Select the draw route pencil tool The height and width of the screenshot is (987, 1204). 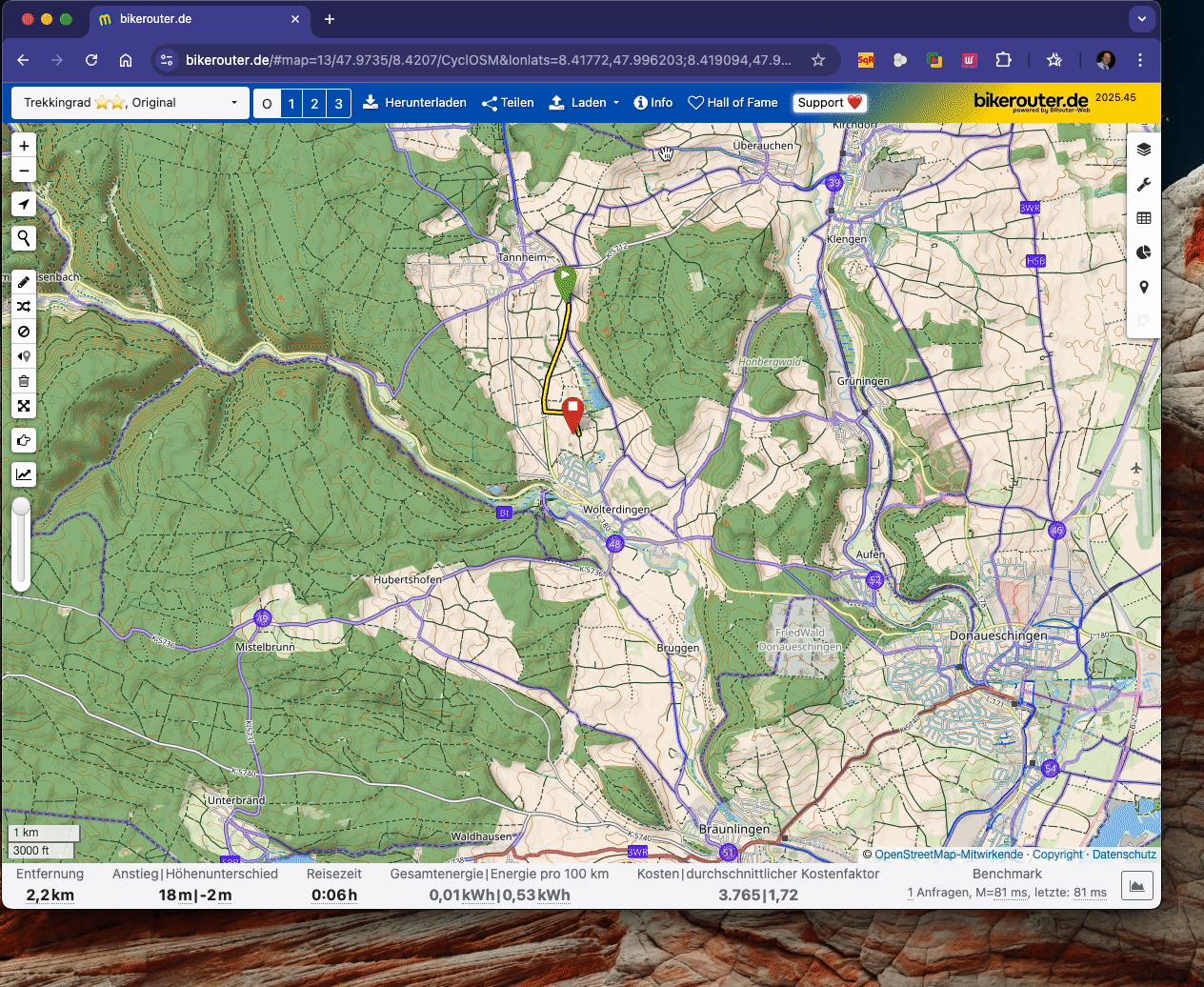[24, 282]
